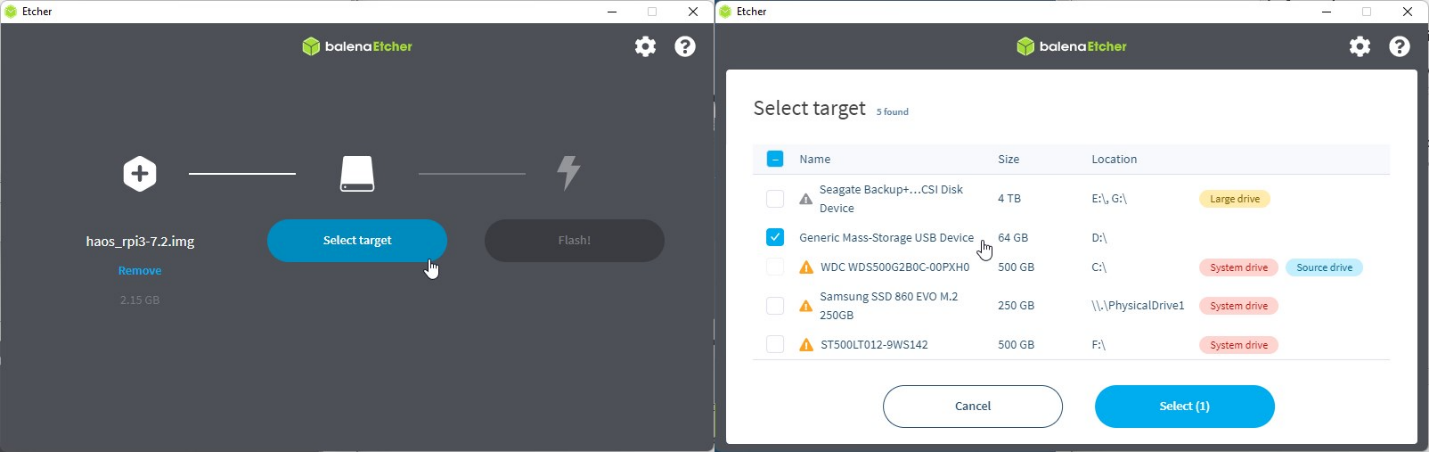This screenshot has height=452, width=1429.
Task: Click the WDC WDS500G2B0C-00PXH0 drive name
Action: pos(894,267)
